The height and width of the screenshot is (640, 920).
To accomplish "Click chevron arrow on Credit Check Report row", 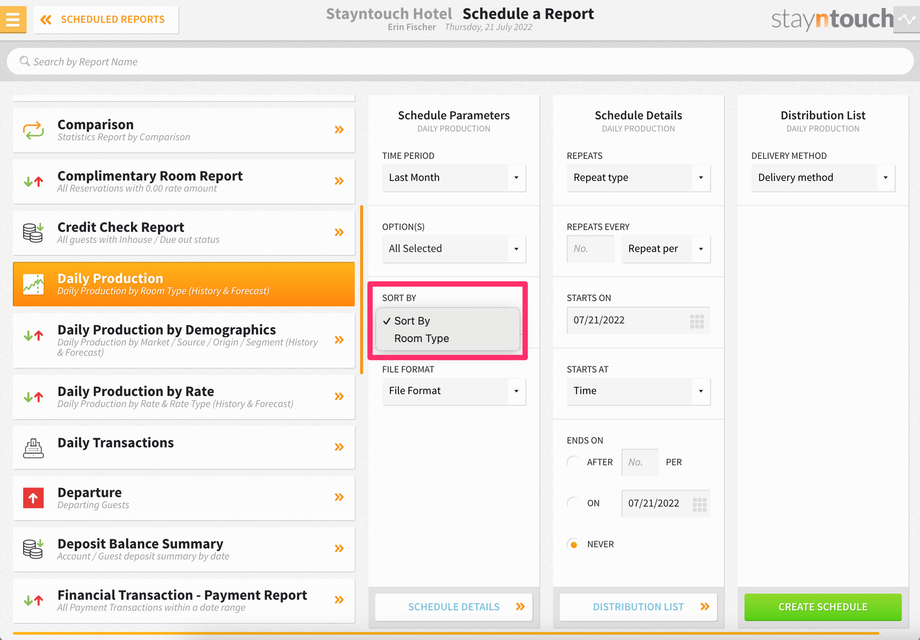I will point(339,232).
